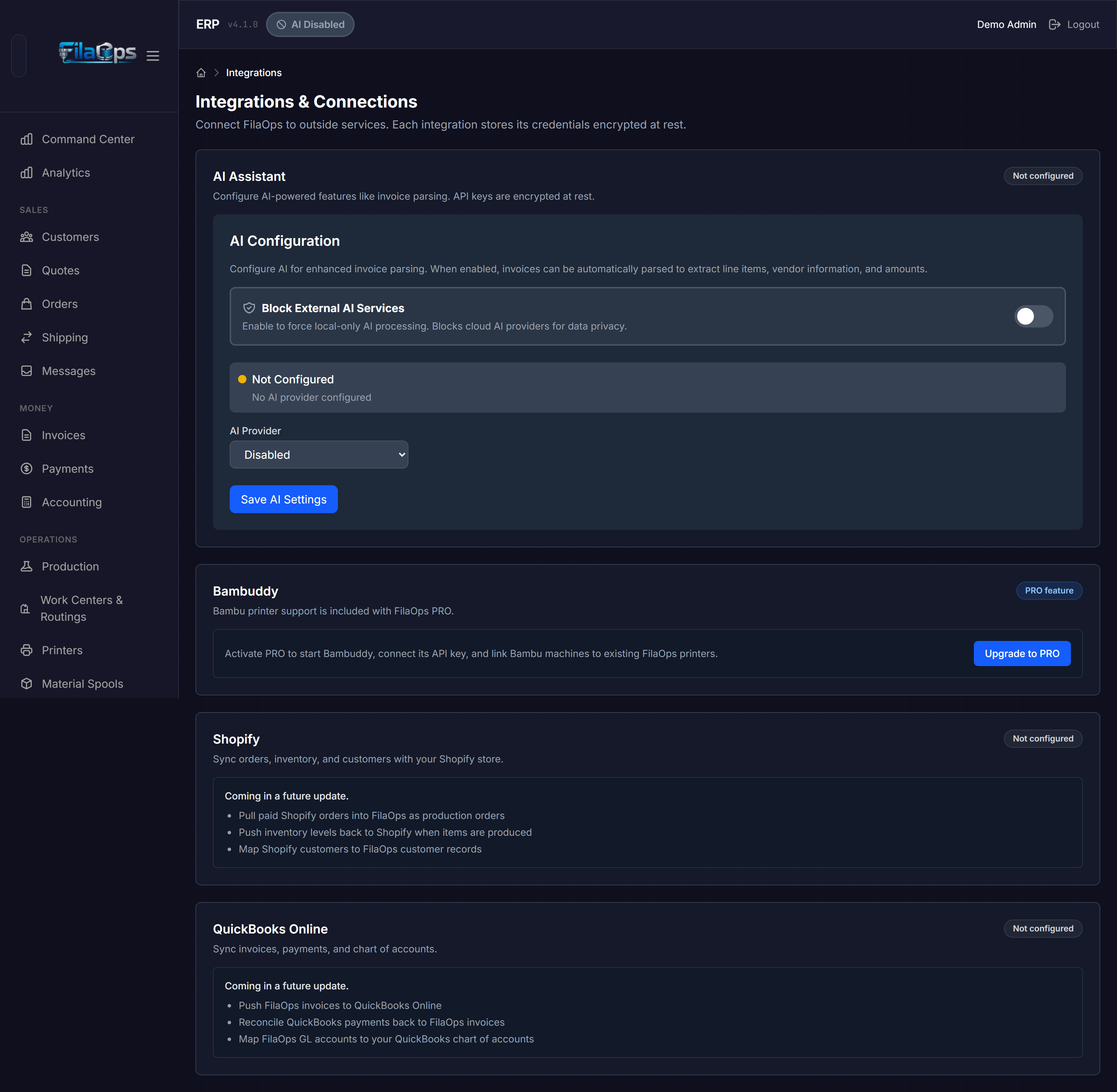This screenshot has height=1092, width=1117.
Task: Click Save AI Settings button
Action: (x=283, y=499)
